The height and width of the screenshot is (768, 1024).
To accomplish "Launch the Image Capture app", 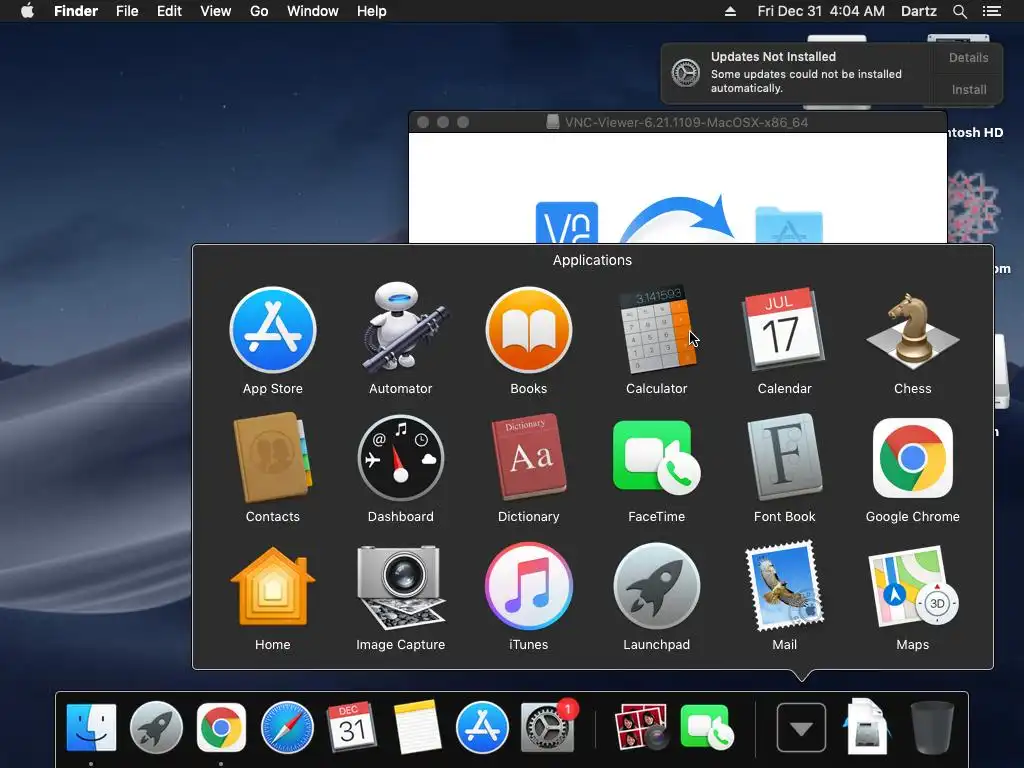I will point(401,586).
